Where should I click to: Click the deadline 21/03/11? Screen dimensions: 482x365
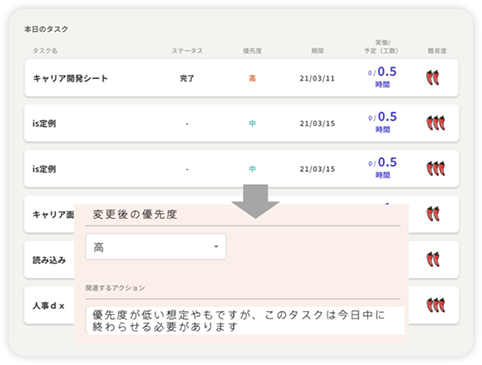coord(317,78)
